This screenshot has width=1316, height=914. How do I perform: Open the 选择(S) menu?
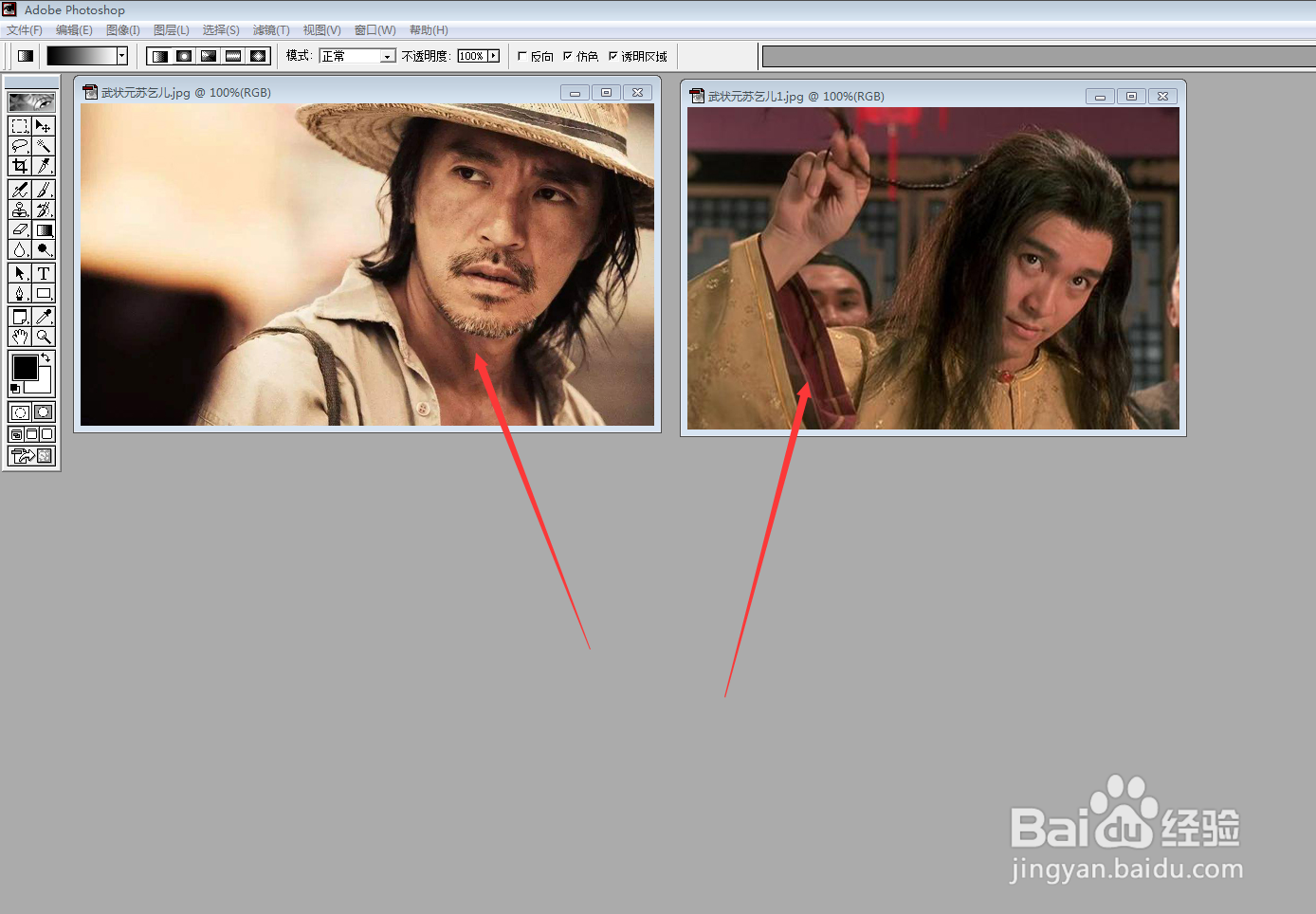coord(221,30)
